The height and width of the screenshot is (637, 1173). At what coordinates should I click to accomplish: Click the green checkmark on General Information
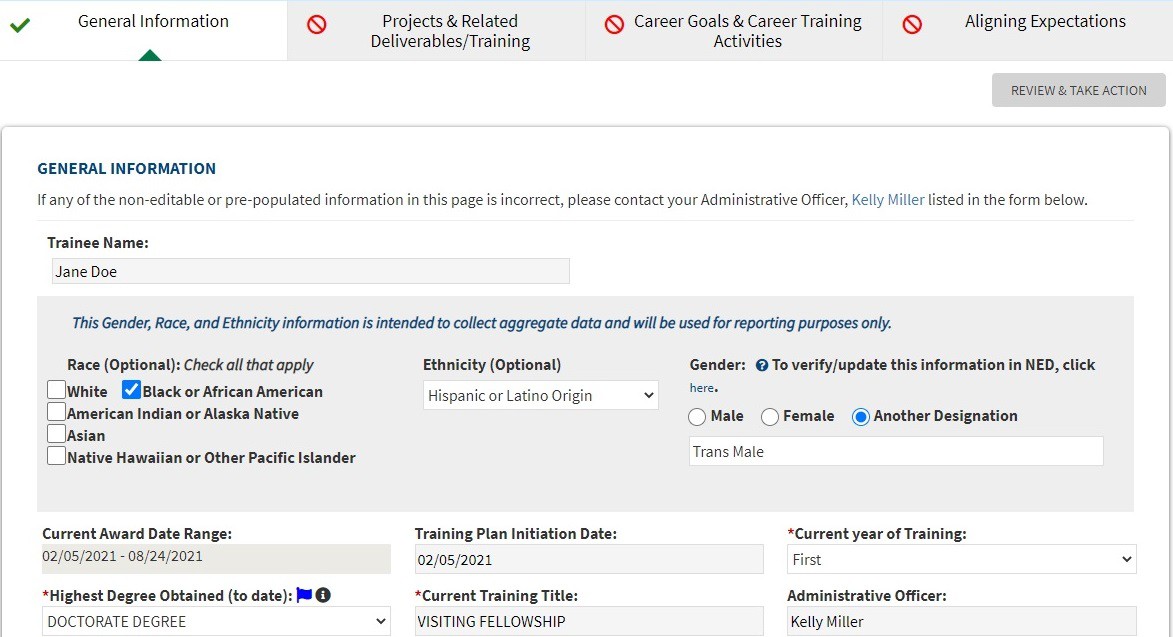click(19, 24)
